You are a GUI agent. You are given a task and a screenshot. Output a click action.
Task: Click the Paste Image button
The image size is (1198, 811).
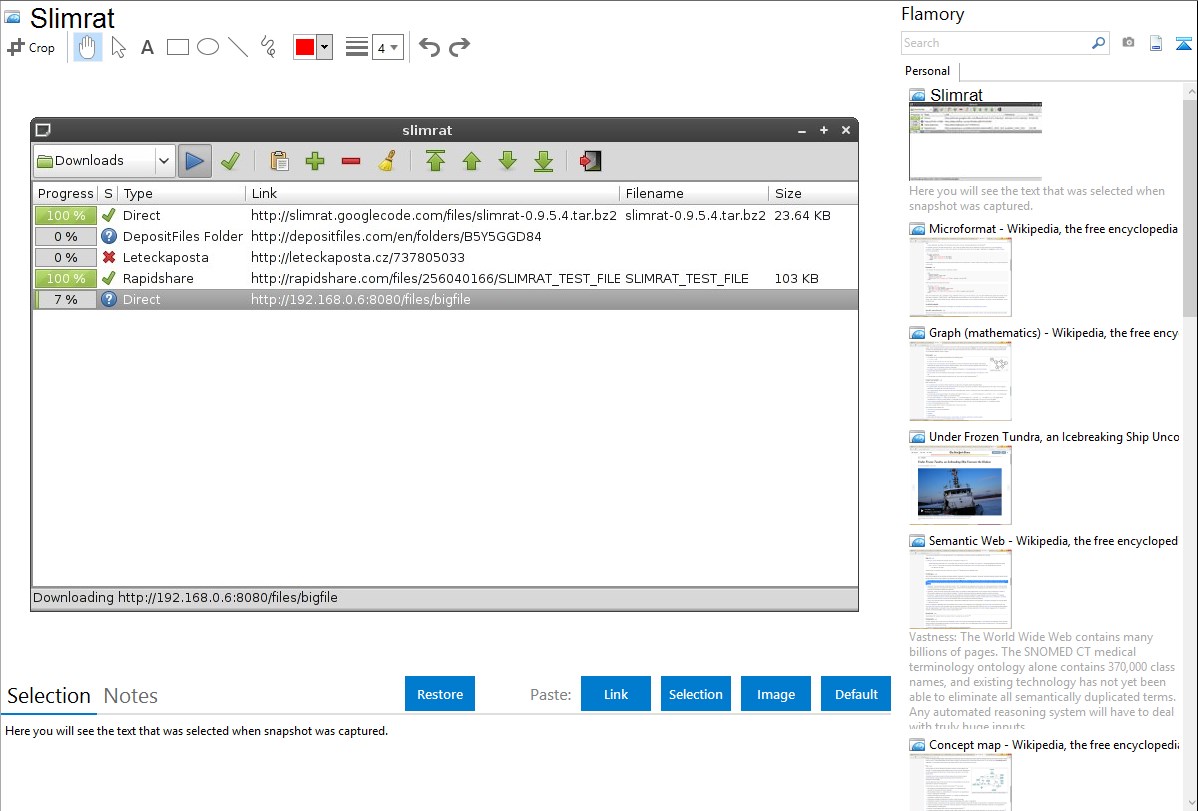[776, 694]
